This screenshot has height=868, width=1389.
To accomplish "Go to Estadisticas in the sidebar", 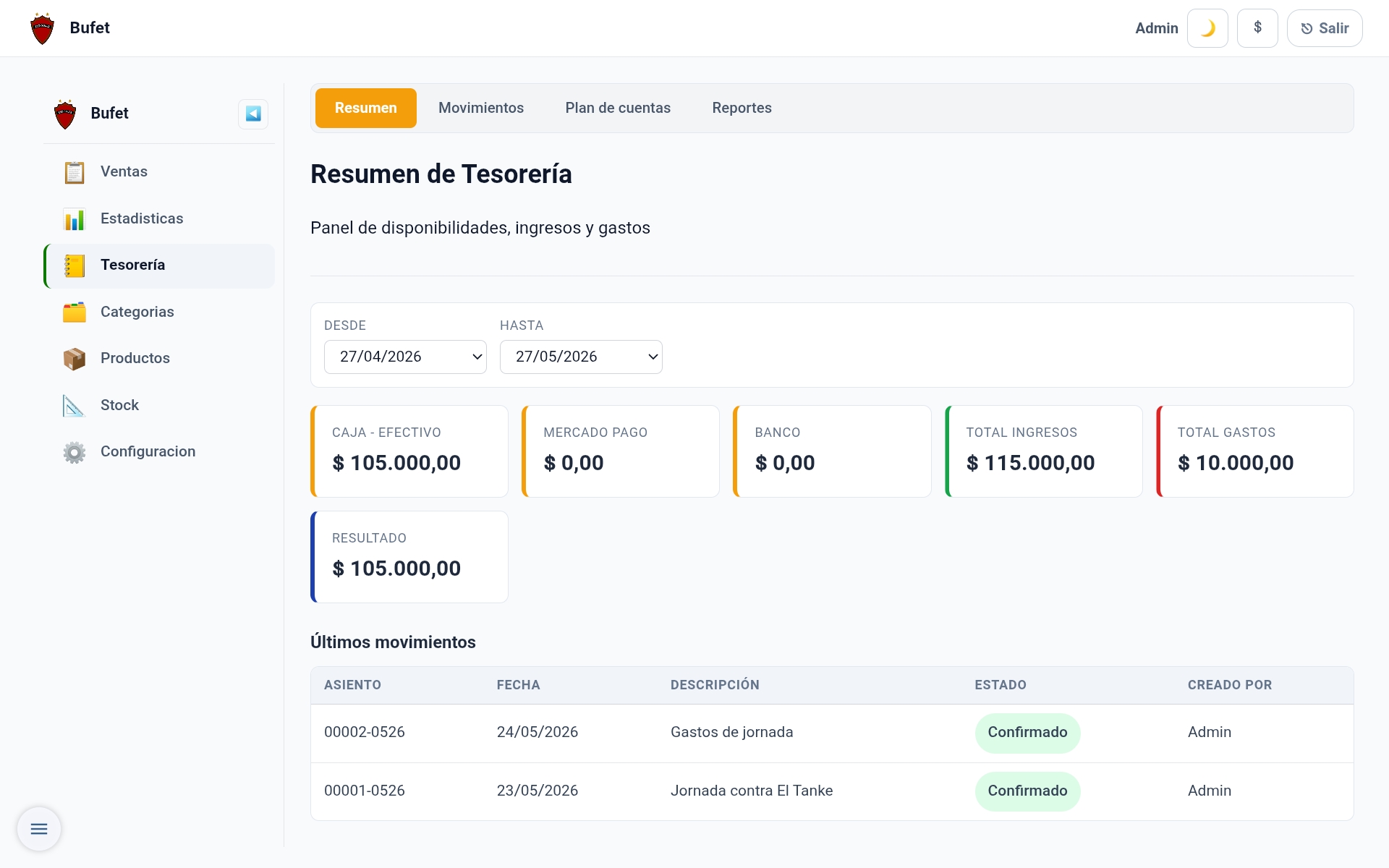I will (159, 219).
